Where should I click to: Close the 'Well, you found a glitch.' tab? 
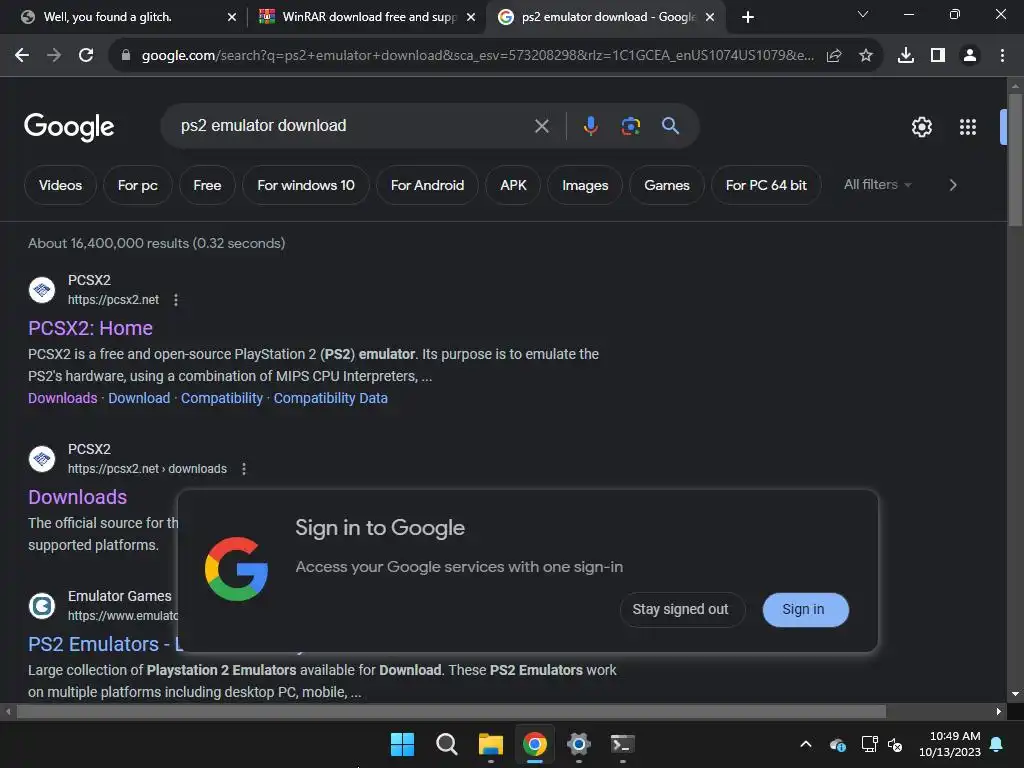[x=232, y=17]
